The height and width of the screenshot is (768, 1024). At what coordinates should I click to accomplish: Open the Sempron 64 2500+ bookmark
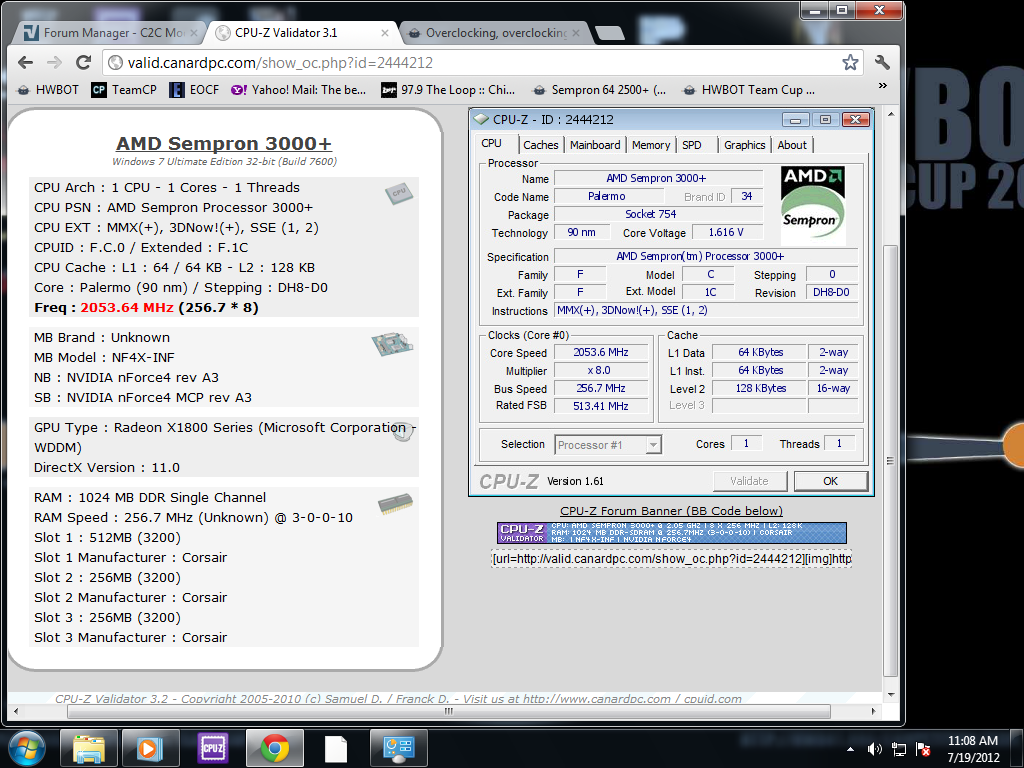pyautogui.click(x=600, y=90)
